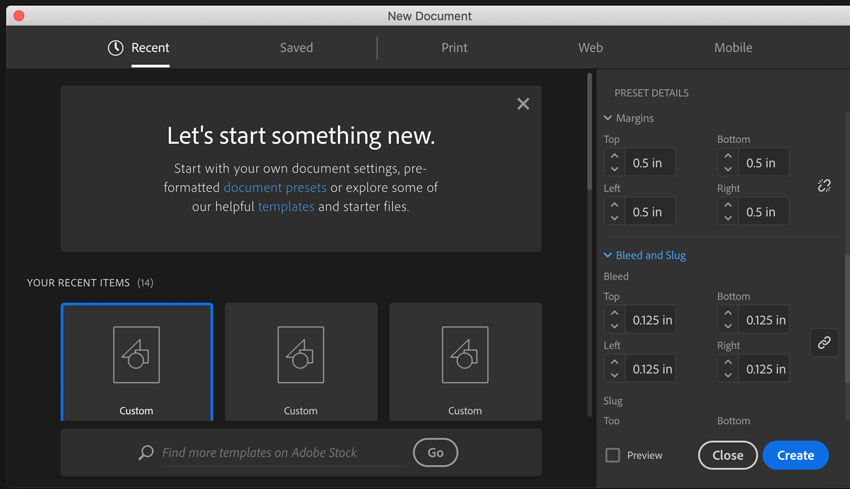Click the clock icon beside Recent
Screen dimensions: 850x489
(x=115, y=48)
